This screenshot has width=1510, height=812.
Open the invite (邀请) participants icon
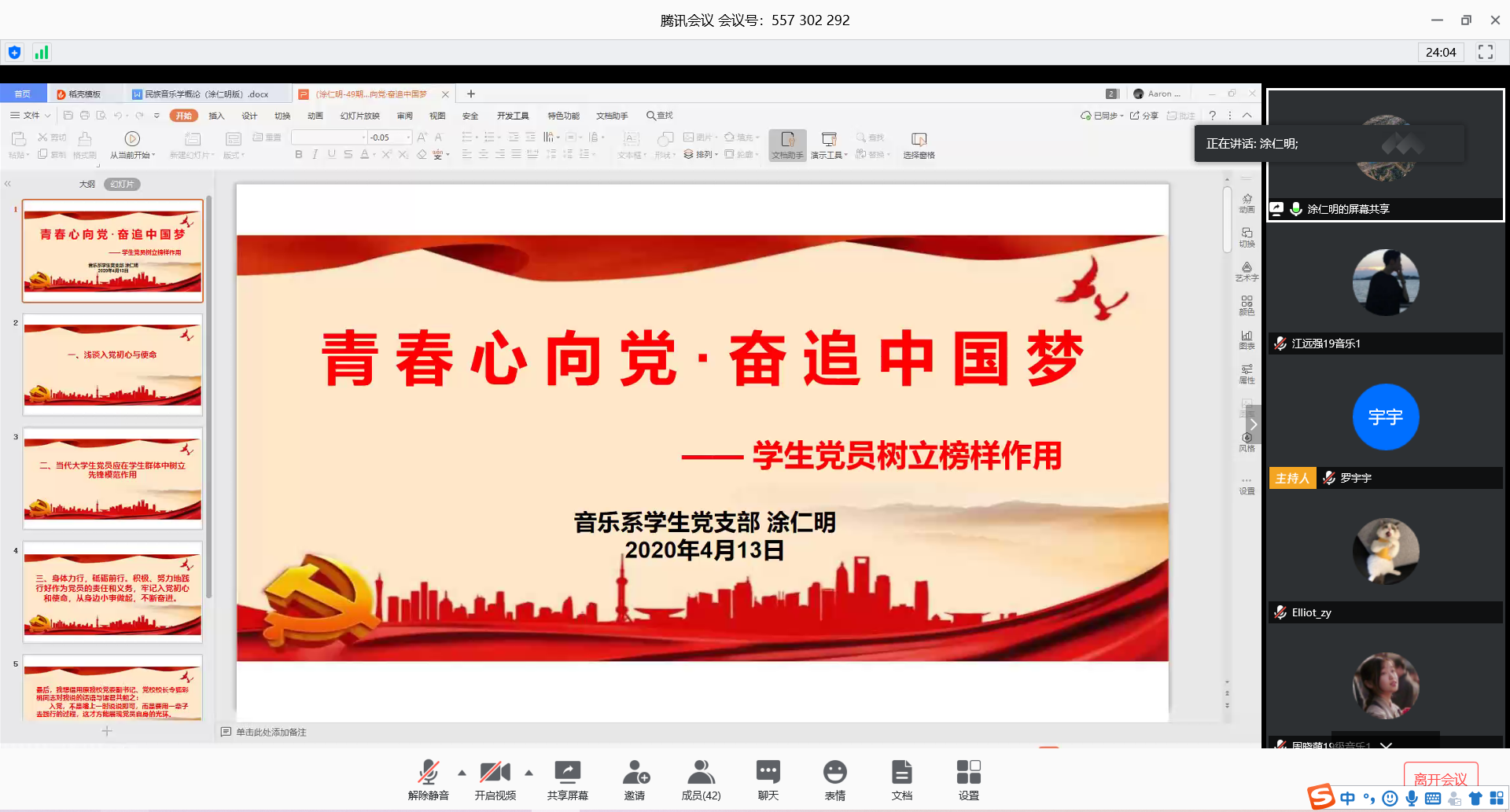635,773
